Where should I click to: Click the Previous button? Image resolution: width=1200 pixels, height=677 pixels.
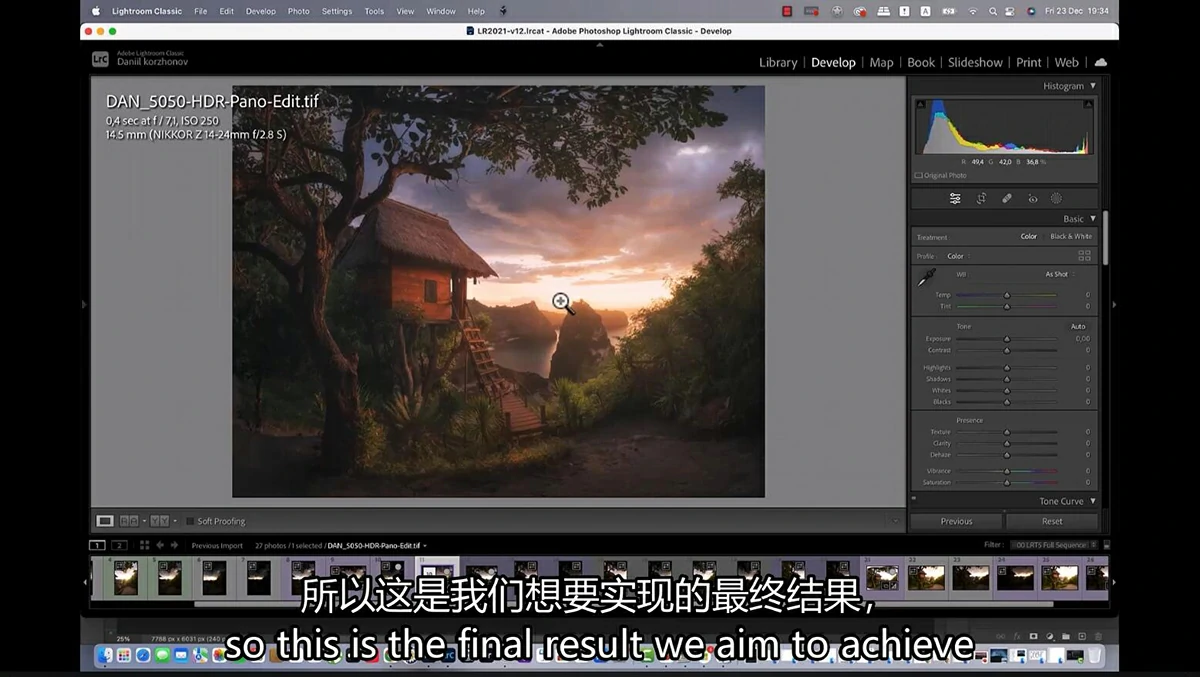[x=956, y=521]
